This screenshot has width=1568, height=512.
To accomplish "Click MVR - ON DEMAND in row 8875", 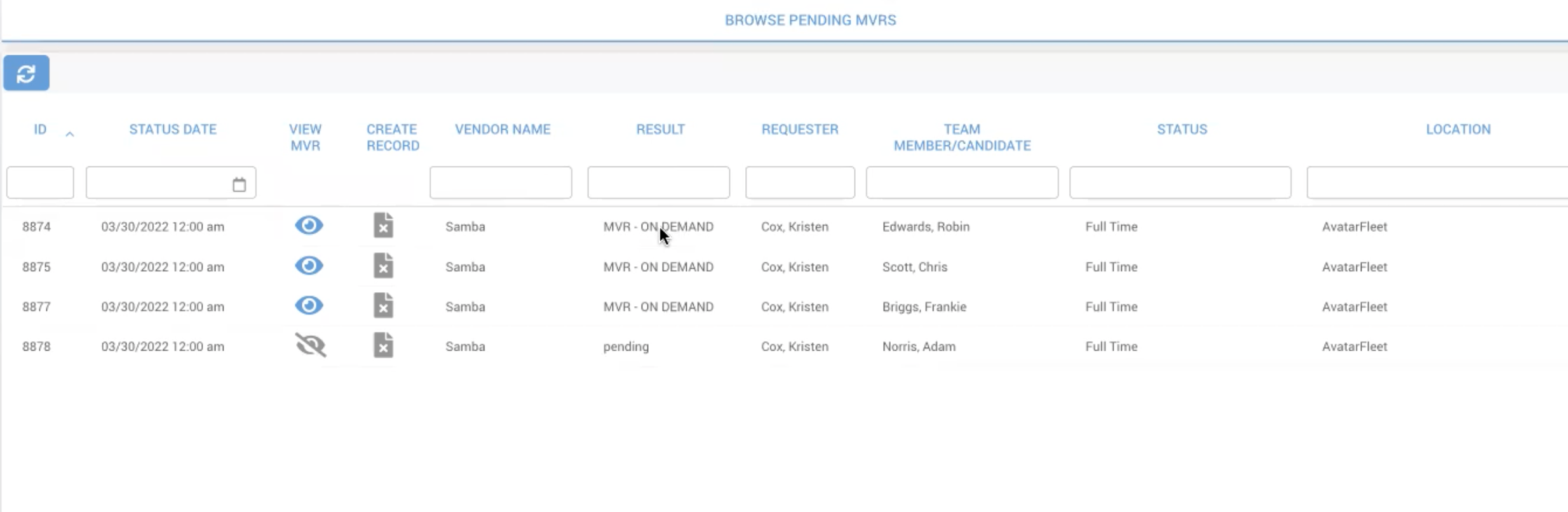I will coord(658,267).
